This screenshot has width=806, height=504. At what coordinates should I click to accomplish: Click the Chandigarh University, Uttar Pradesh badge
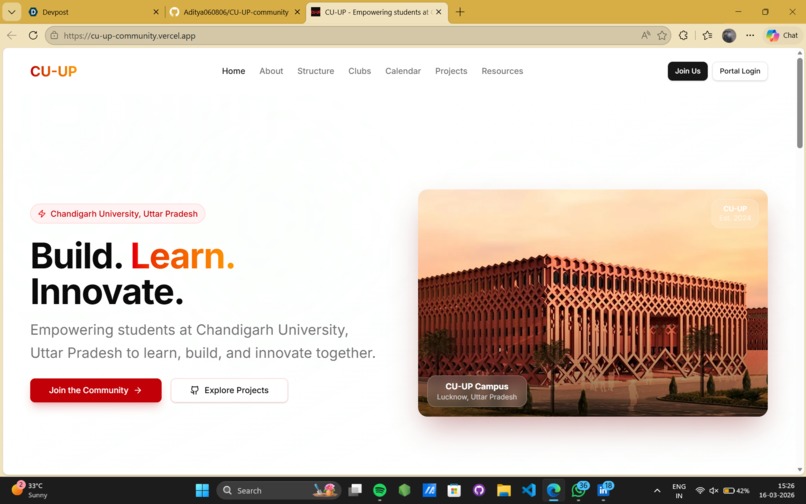coord(118,213)
